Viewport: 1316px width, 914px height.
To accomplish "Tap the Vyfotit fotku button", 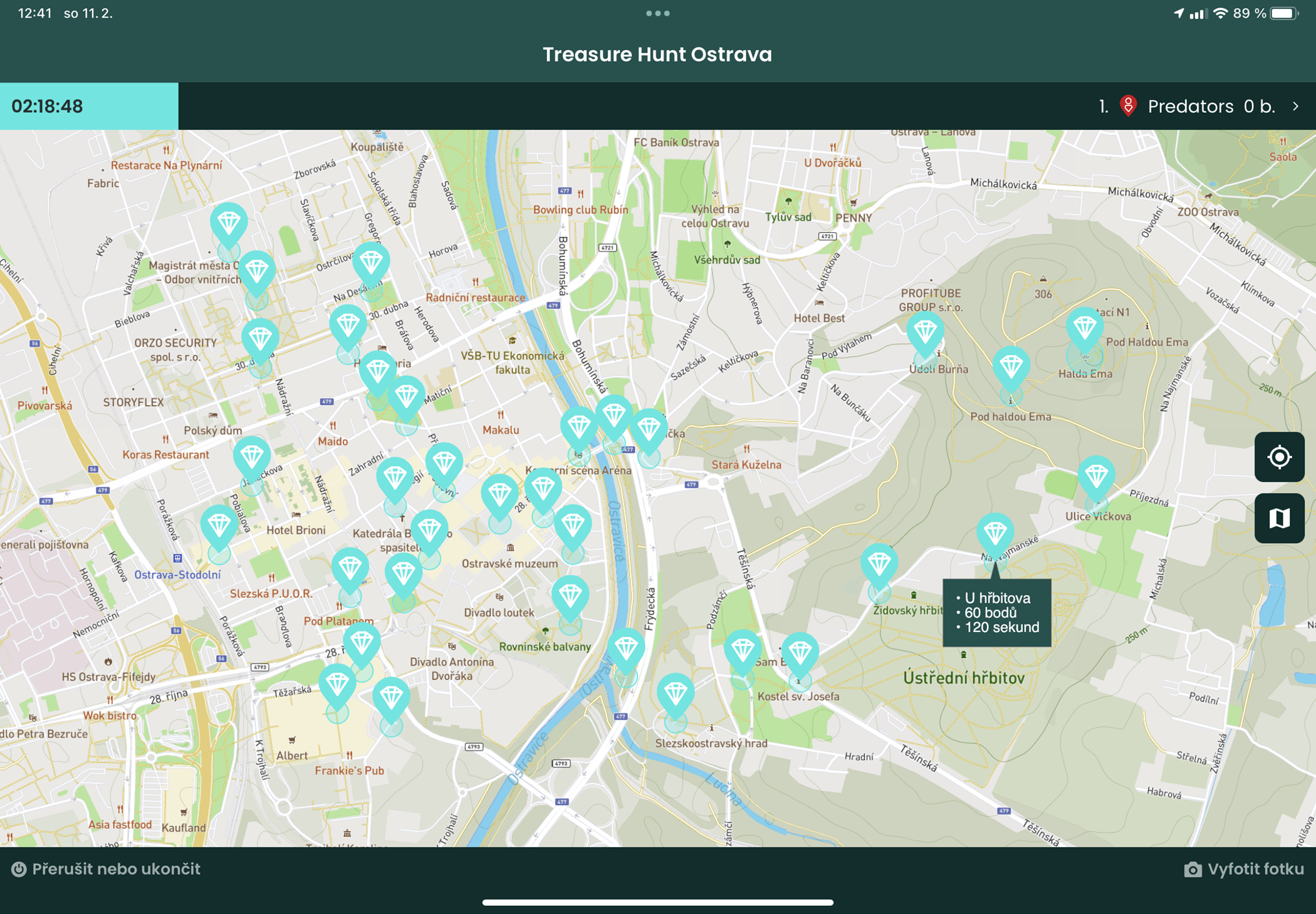I will tap(1243, 869).
